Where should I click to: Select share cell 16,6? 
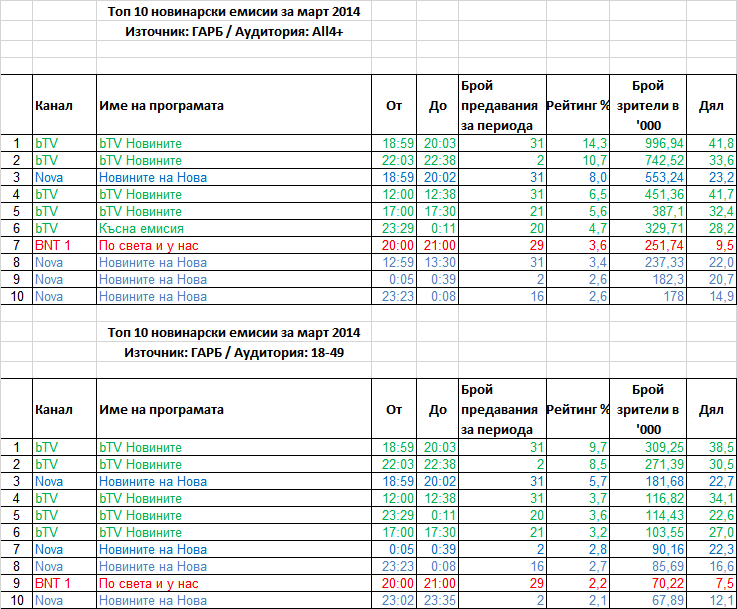pyautogui.click(x=721, y=566)
